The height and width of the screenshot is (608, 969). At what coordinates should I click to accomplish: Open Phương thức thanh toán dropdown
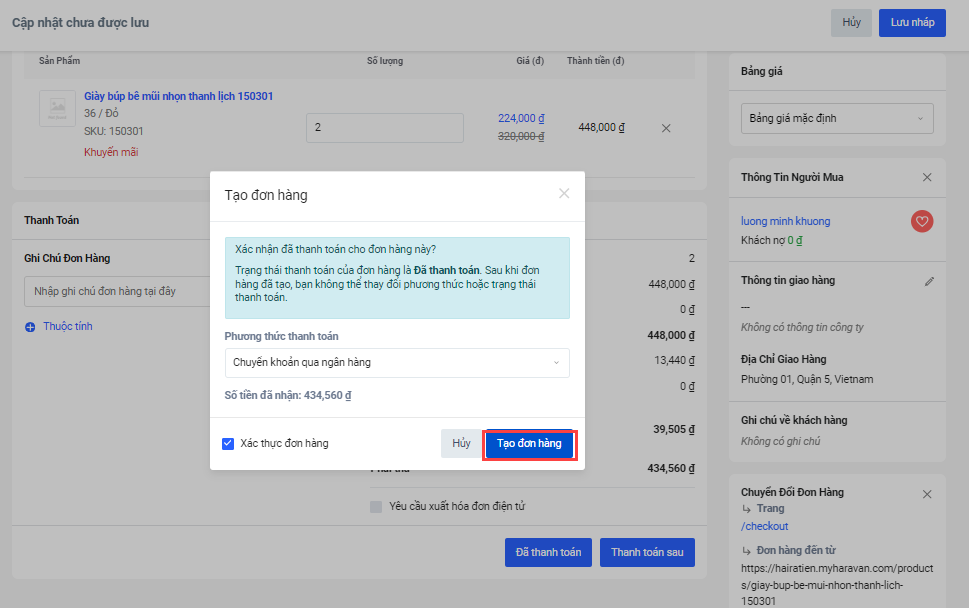397,362
